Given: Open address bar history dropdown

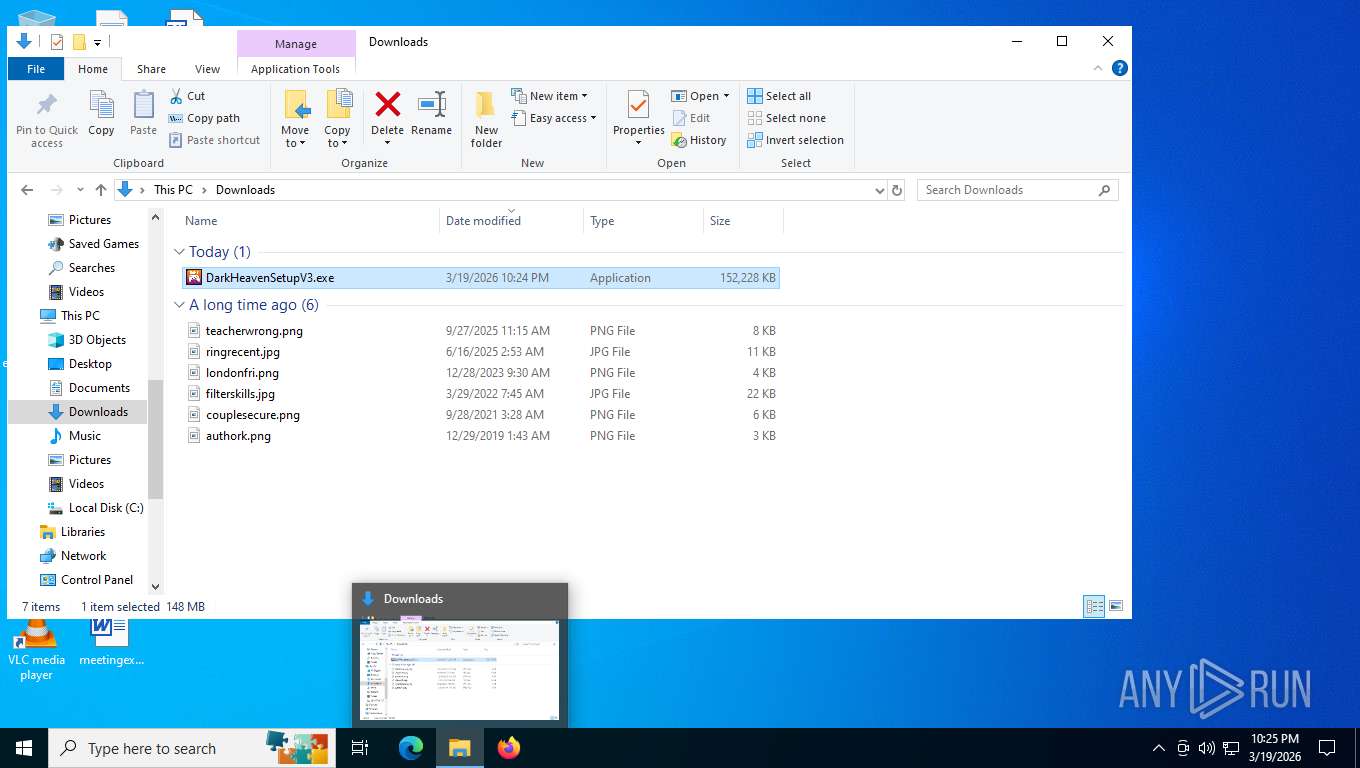Looking at the screenshot, I should (879, 190).
